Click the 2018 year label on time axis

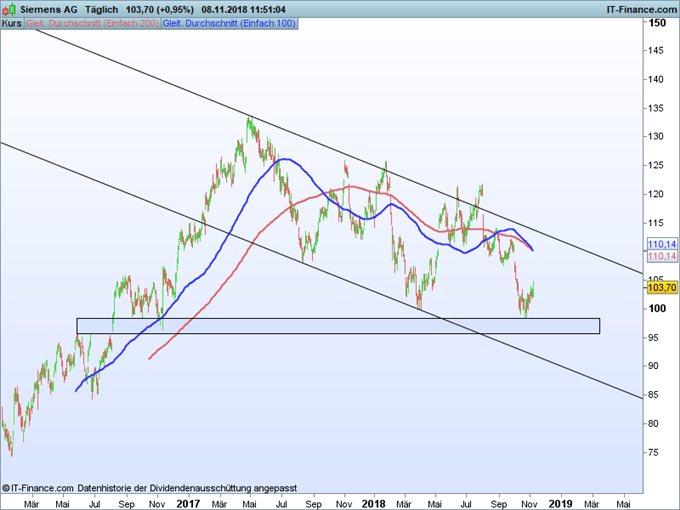373,504
